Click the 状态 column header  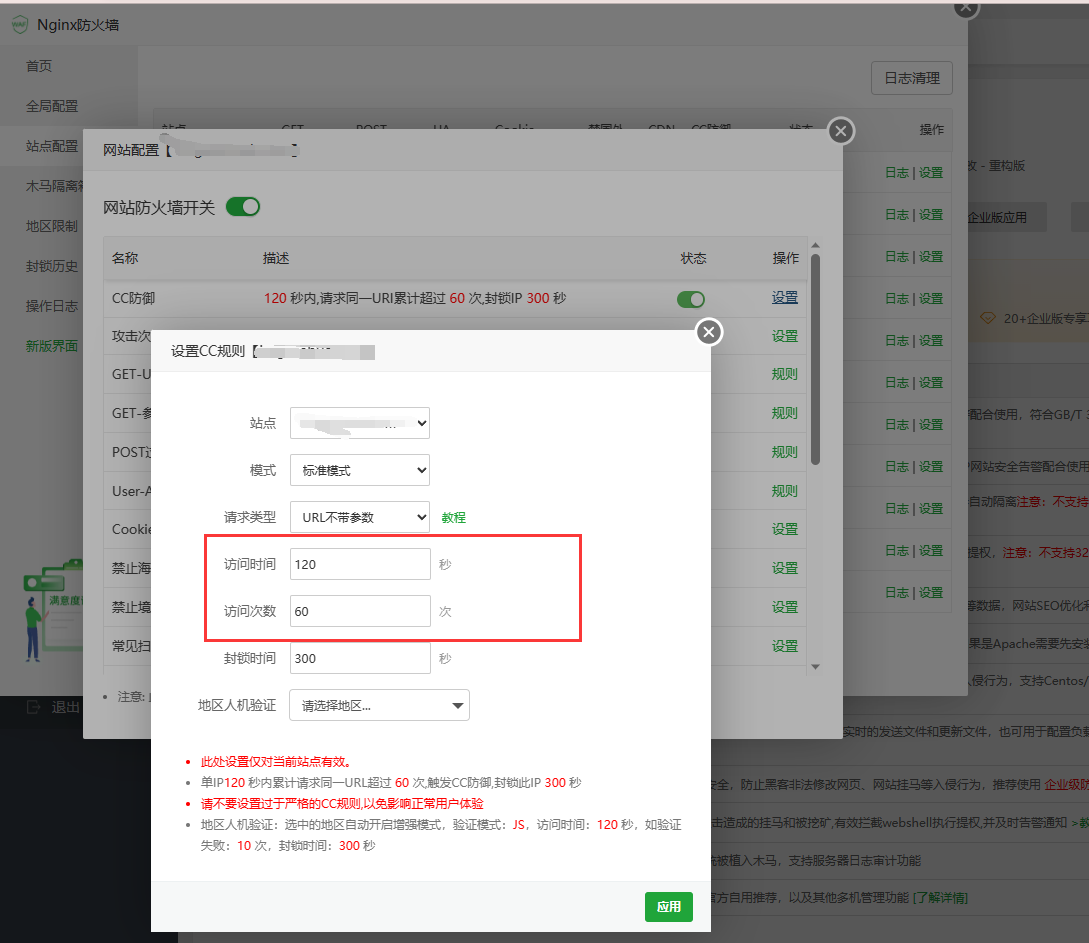click(x=693, y=258)
